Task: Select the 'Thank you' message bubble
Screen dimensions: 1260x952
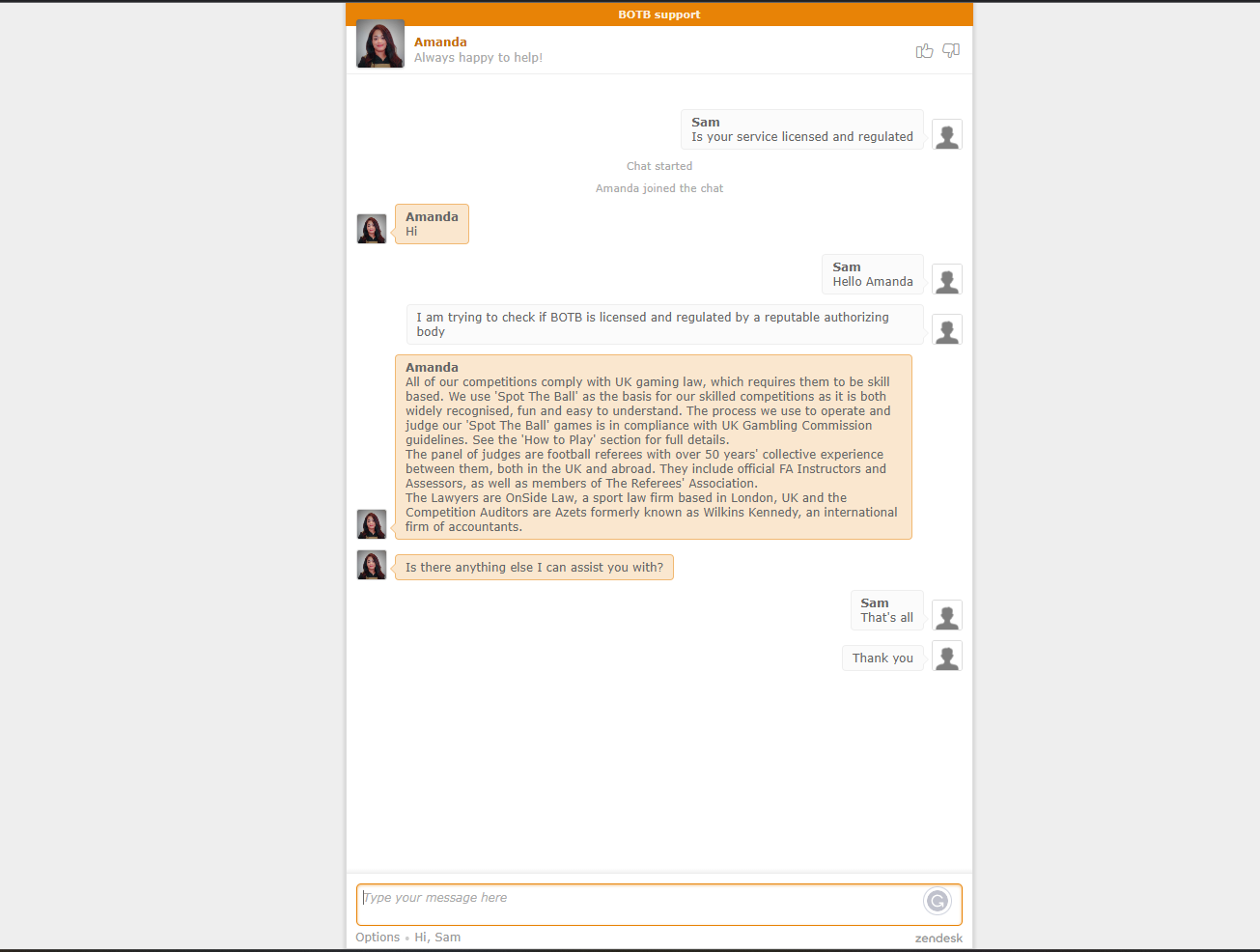Action: coord(882,658)
